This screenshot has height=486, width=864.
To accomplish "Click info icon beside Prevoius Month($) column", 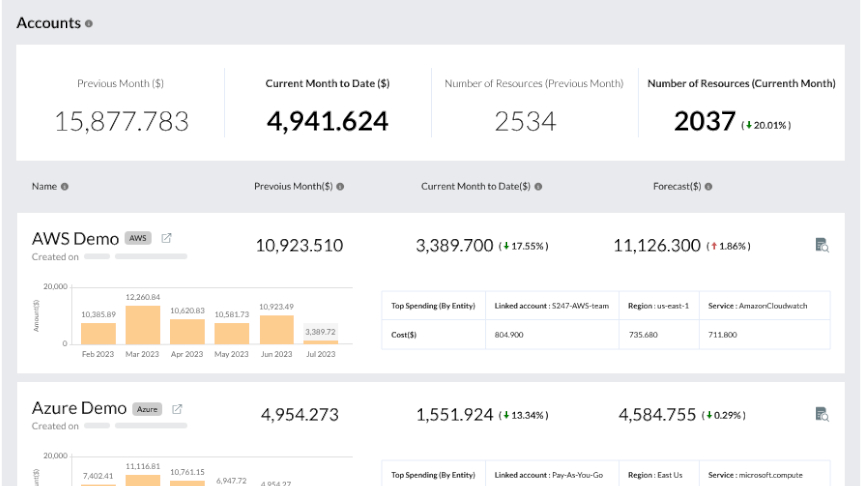I will (x=340, y=187).
